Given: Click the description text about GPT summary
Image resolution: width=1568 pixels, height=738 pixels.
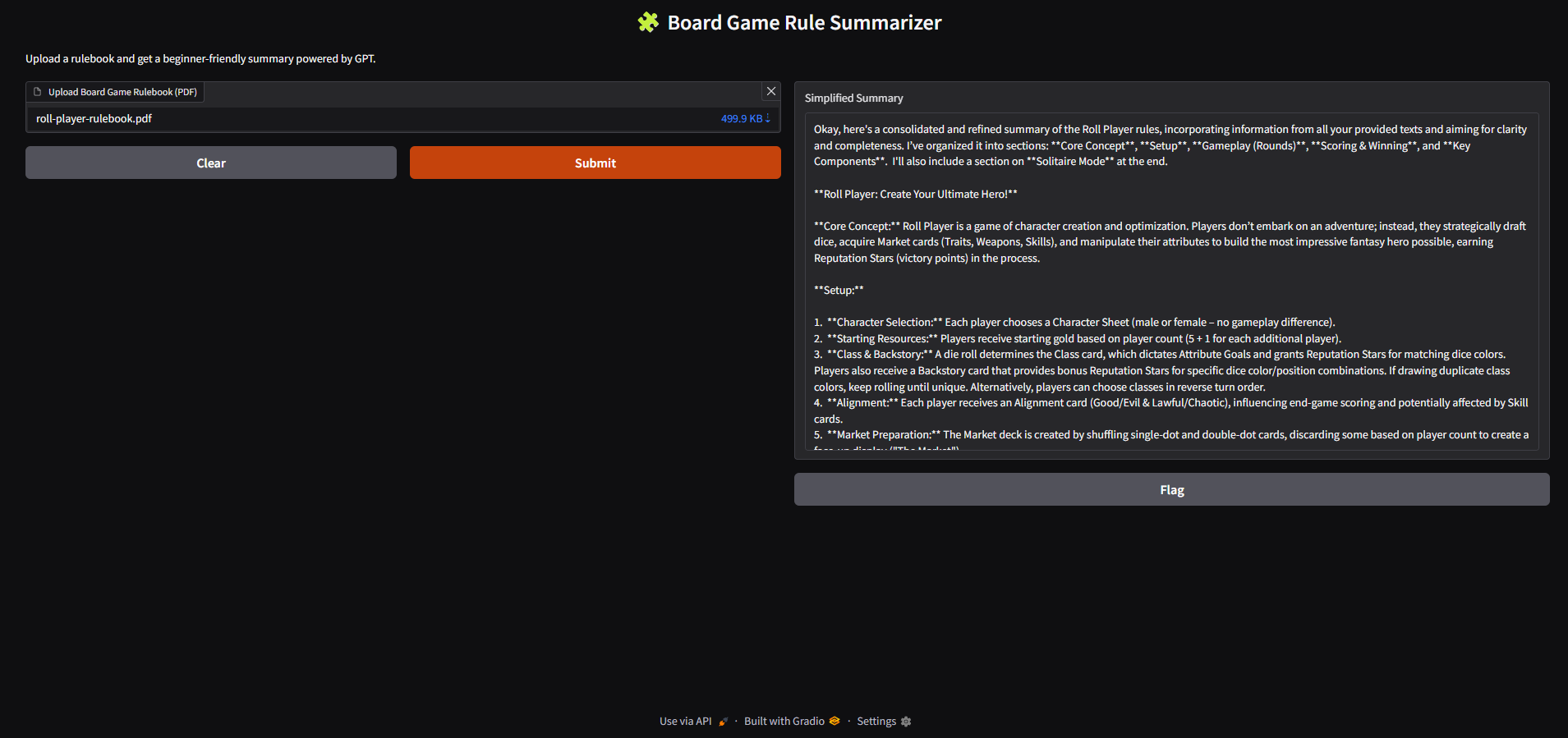Looking at the screenshot, I should [x=200, y=59].
